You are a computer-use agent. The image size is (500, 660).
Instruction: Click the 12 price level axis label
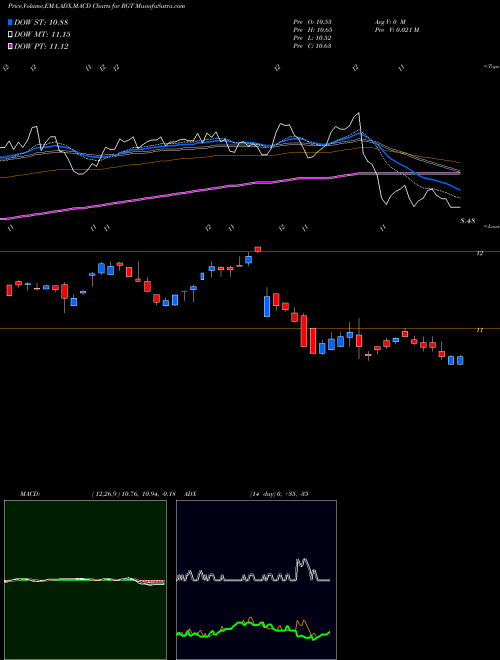479,253
